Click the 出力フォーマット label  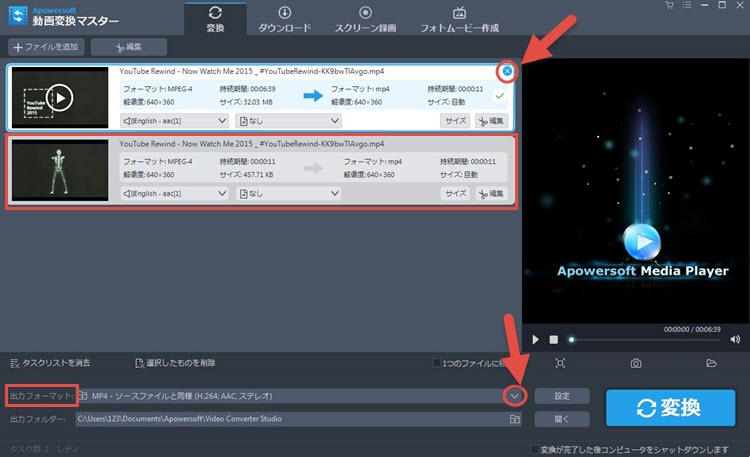pos(42,396)
